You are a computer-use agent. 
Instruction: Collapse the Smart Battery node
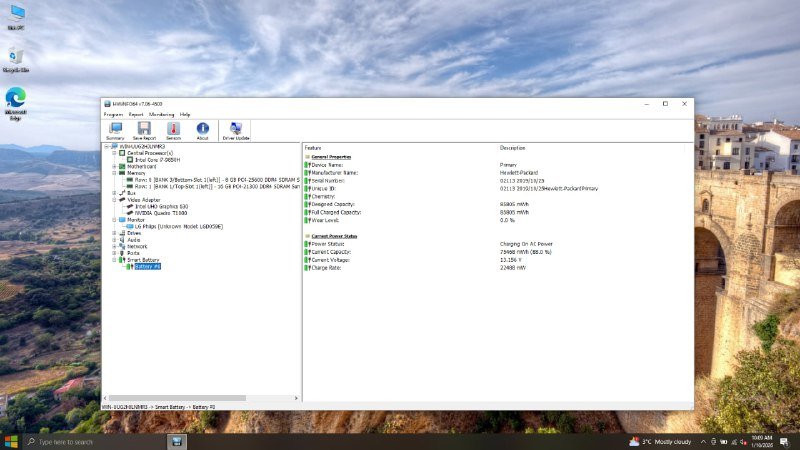tap(114, 259)
